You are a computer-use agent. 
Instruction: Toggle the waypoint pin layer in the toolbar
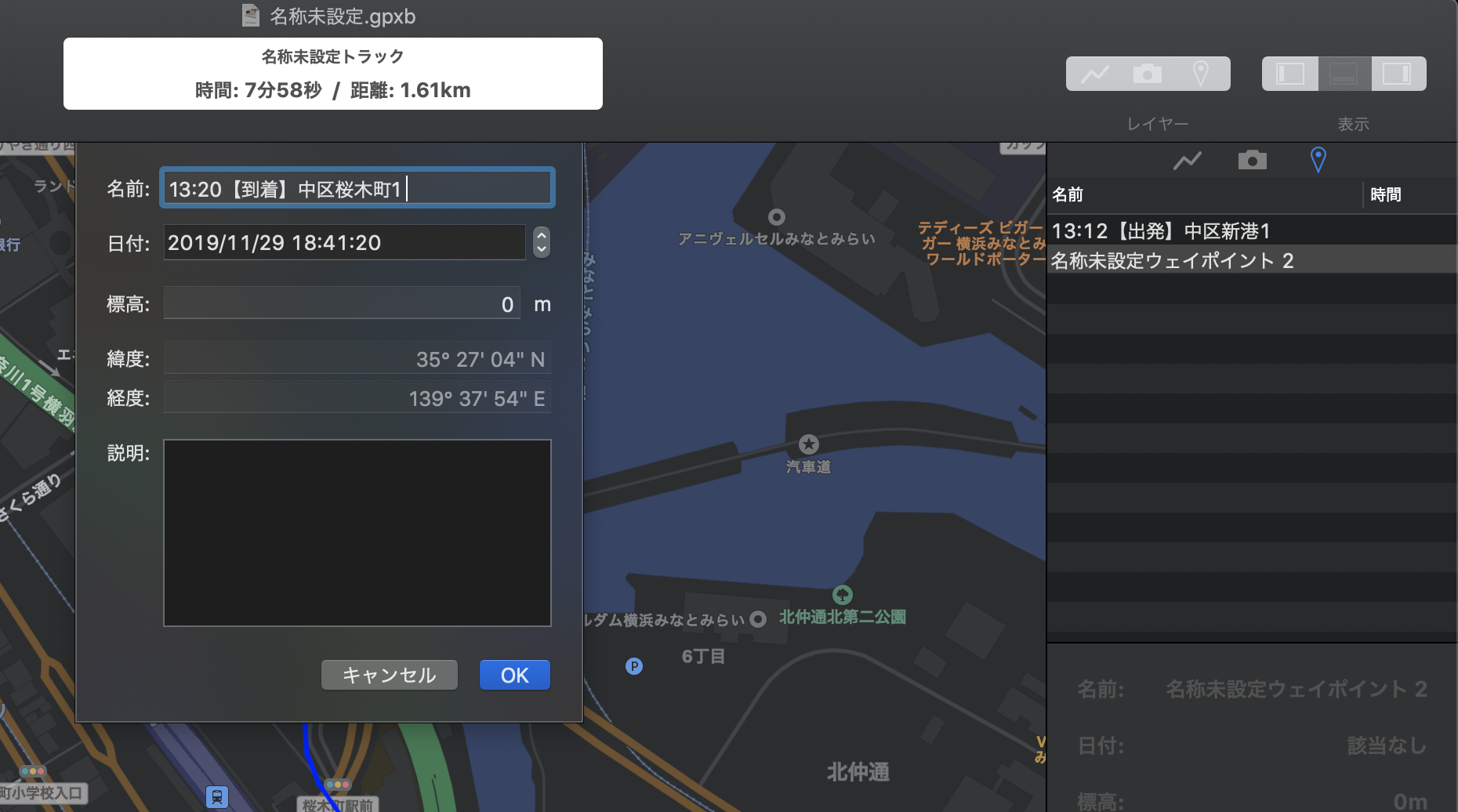click(x=1201, y=74)
